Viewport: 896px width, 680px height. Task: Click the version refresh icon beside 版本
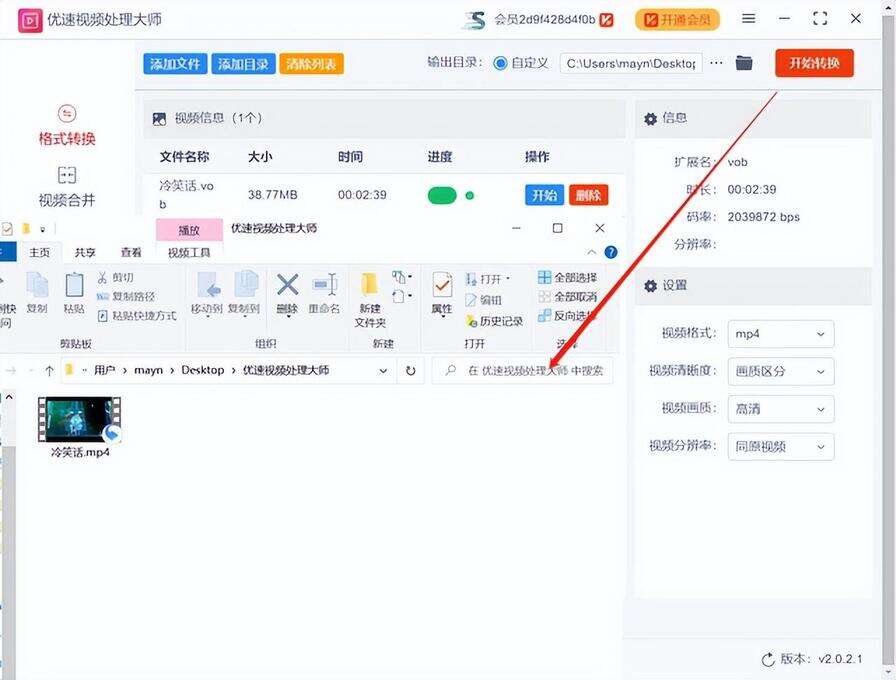pyautogui.click(x=768, y=659)
